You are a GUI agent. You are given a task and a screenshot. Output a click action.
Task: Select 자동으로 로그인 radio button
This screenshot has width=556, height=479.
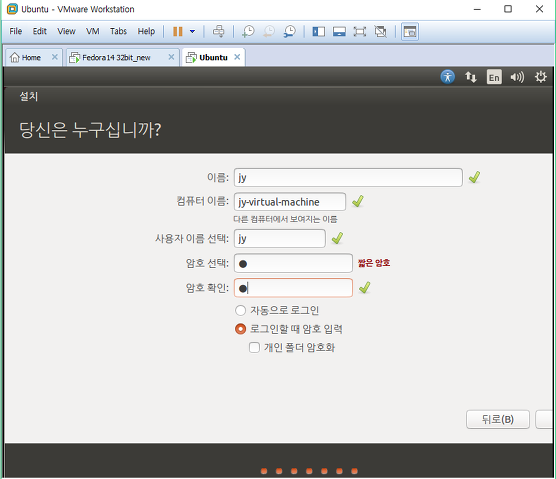point(240,311)
